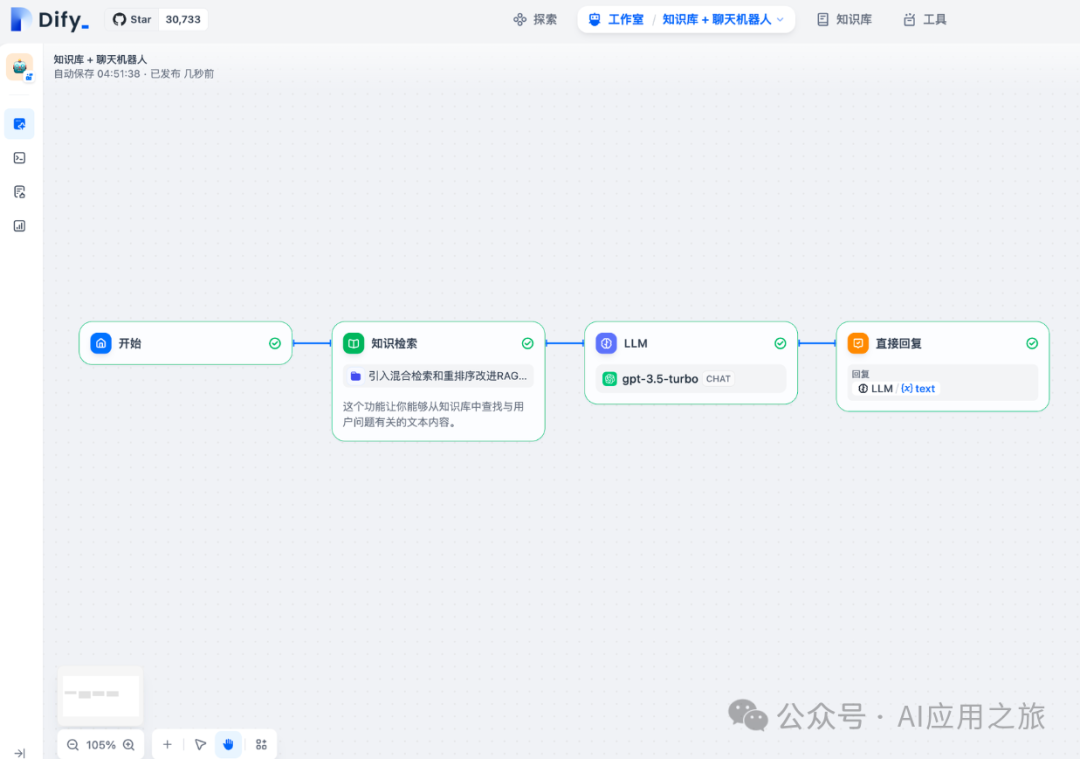Go to the 知识库 tab
Image resolution: width=1080 pixels, height=759 pixels.
tap(844, 20)
